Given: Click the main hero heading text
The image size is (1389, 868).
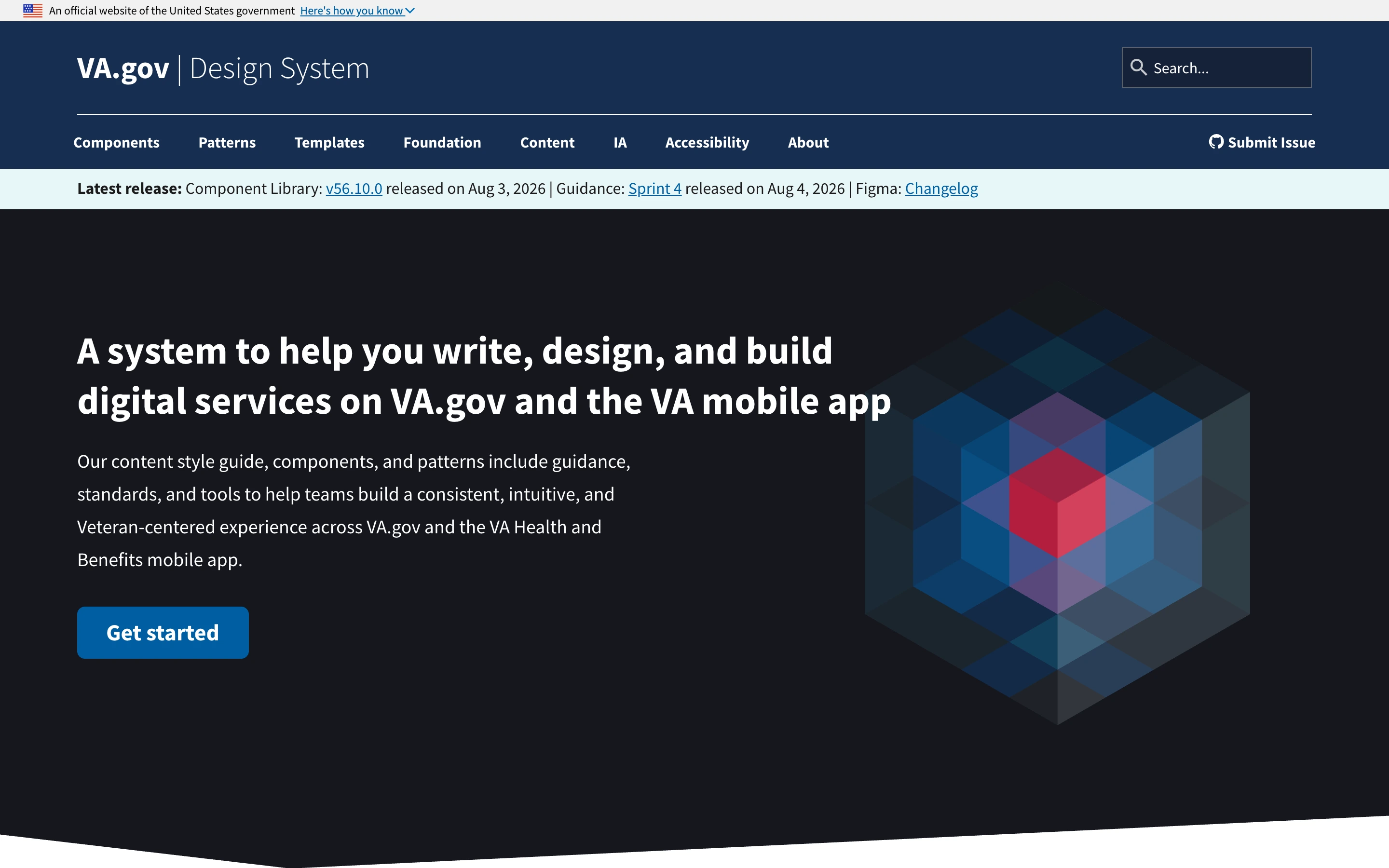Looking at the screenshot, I should (x=484, y=376).
